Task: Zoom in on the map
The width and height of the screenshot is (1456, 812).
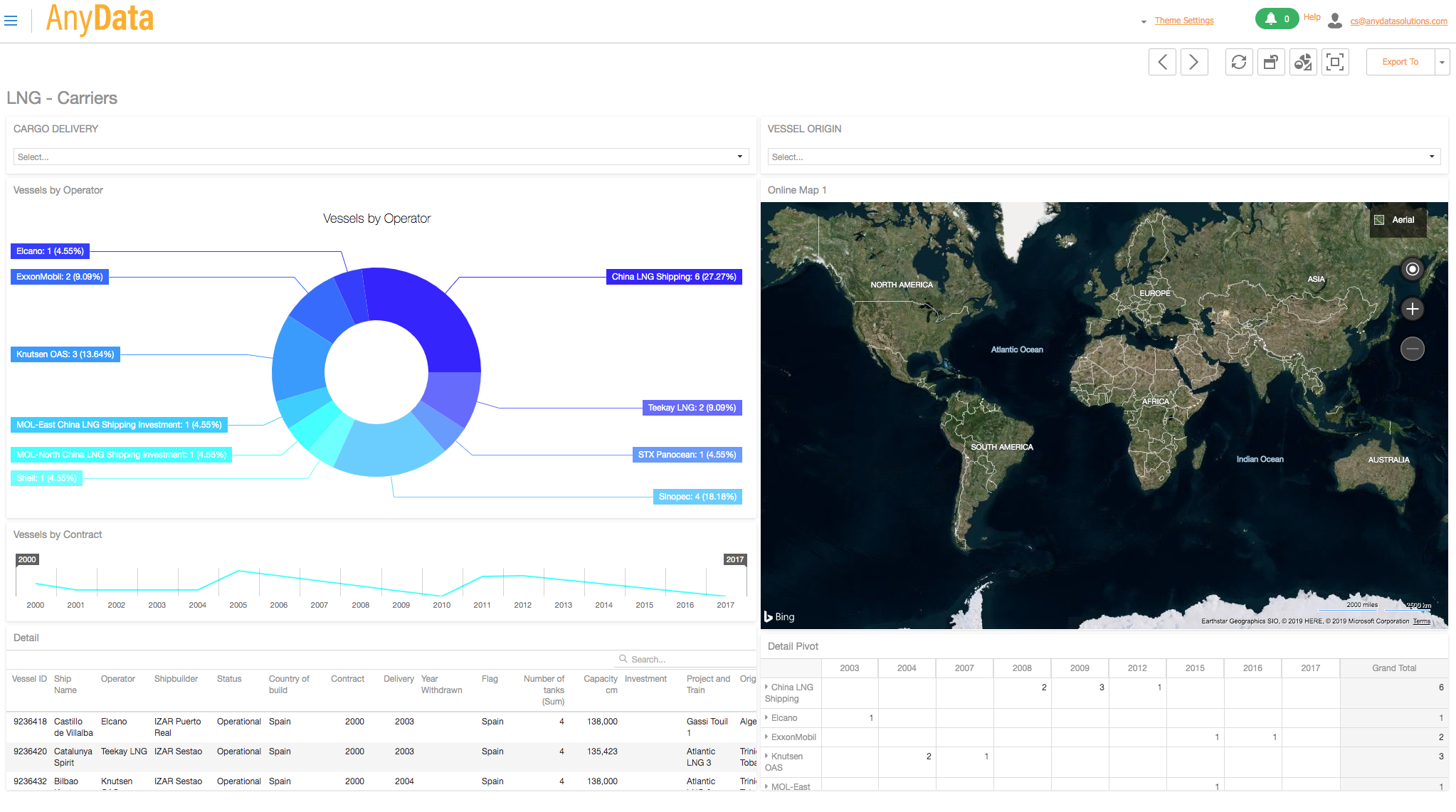Action: pyautogui.click(x=1413, y=309)
